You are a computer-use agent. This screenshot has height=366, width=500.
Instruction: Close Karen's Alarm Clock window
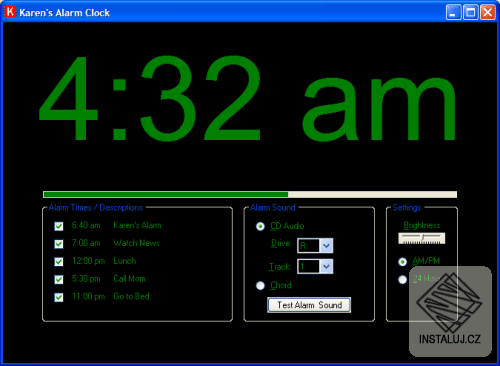click(488, 12)
